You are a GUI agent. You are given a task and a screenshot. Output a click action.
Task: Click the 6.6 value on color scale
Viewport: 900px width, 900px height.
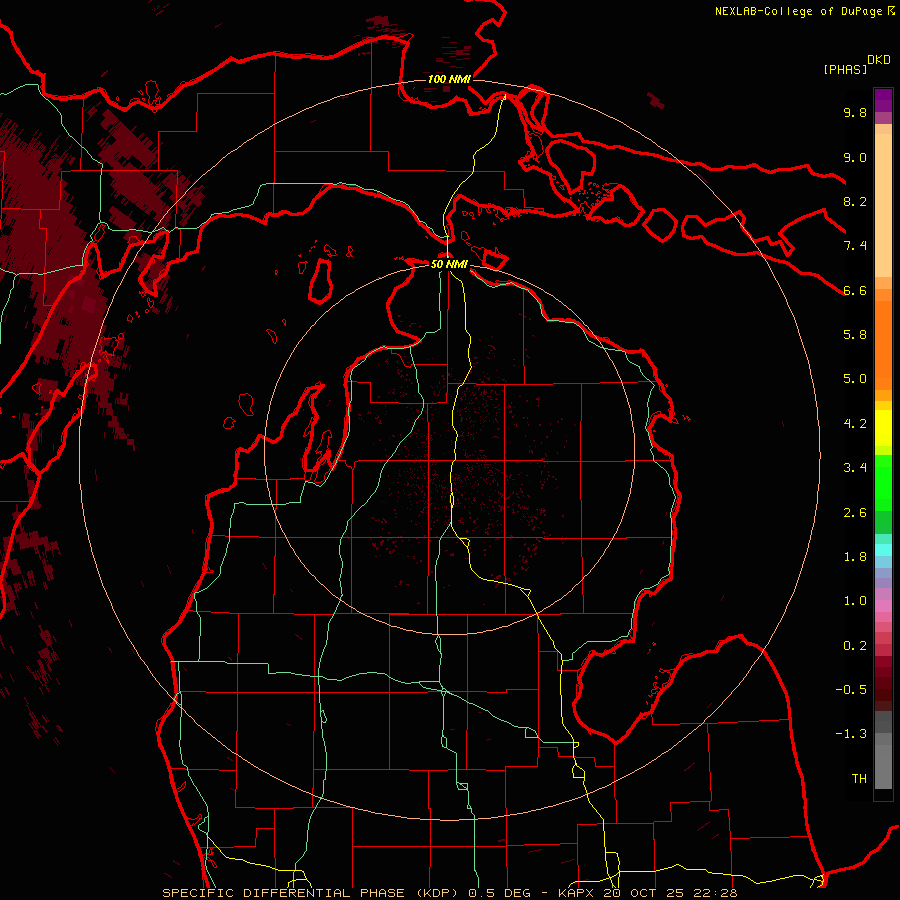pos(855,290)
